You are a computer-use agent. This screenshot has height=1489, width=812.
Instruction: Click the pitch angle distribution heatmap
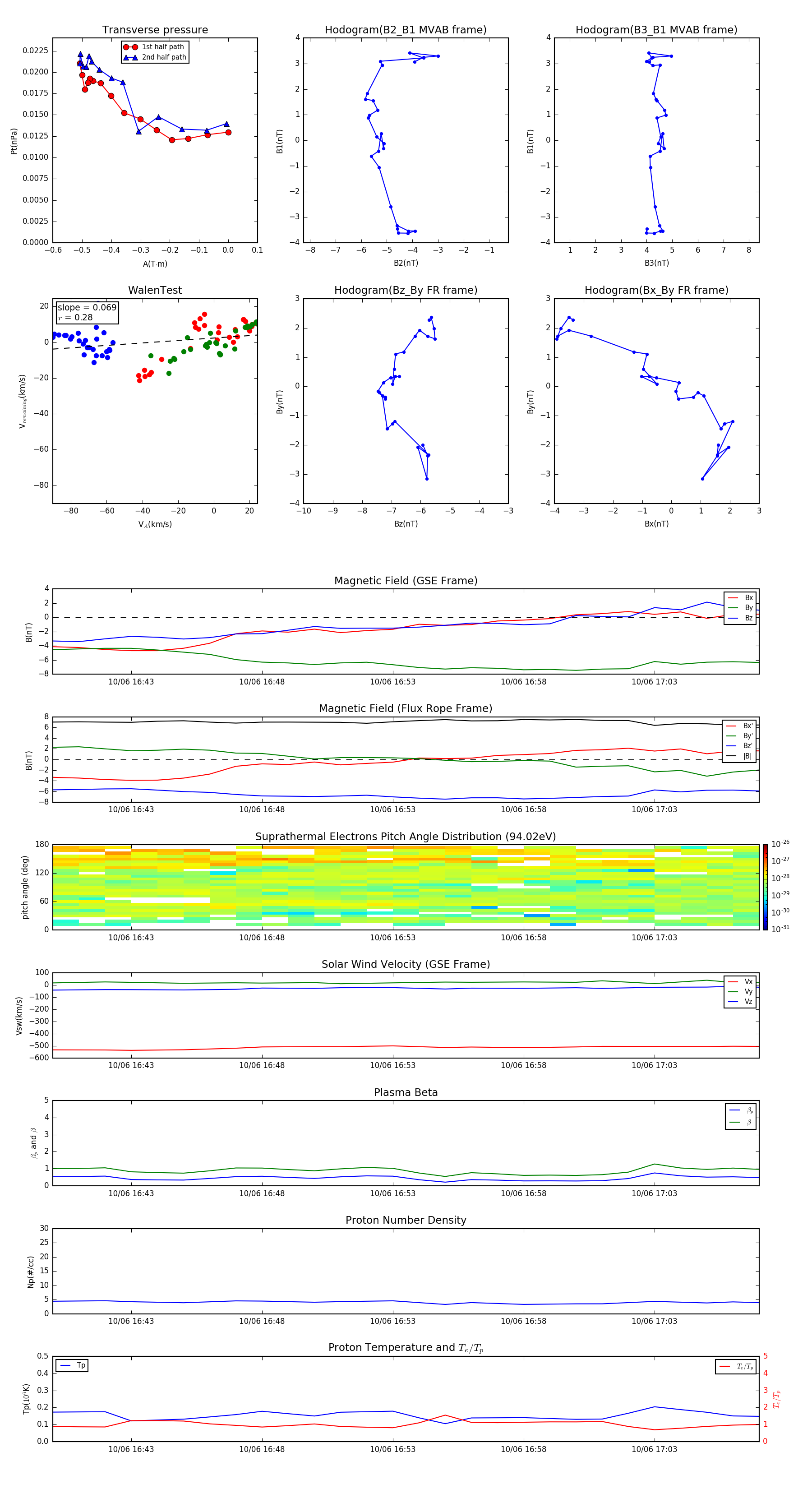(406, 887)
